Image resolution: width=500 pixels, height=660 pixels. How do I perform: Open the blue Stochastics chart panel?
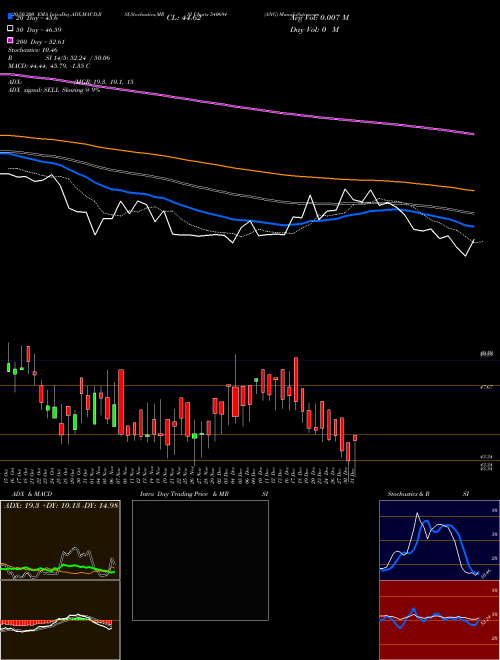tap(440, 540)
